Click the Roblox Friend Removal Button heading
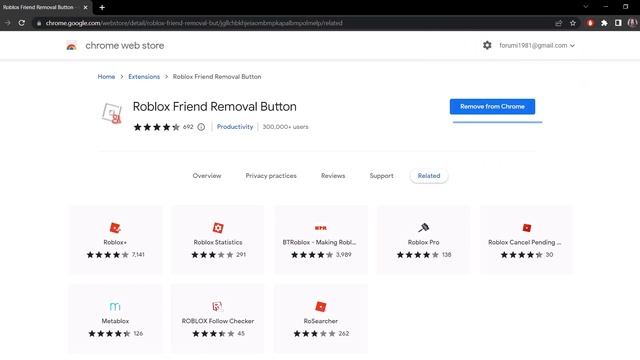Viewport: 640px width, 360px height. pos(215,107)
